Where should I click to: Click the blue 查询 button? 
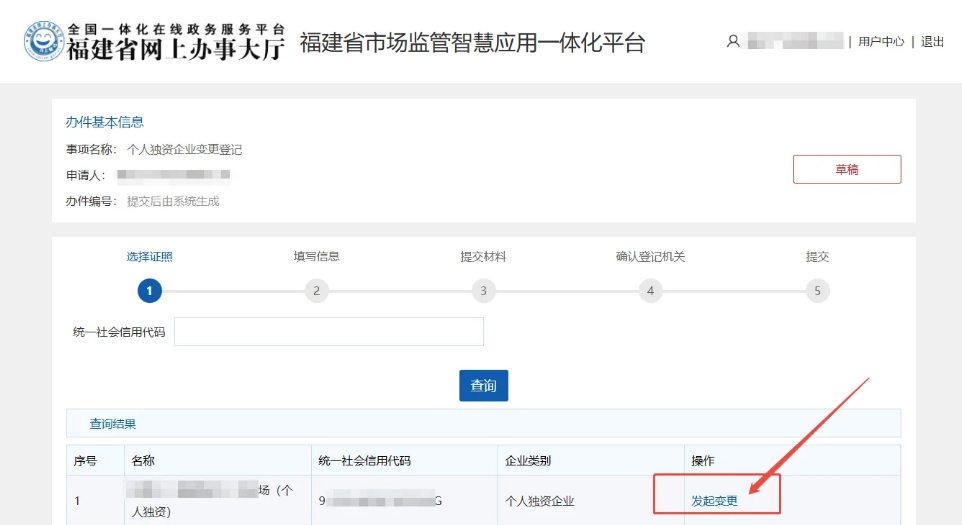(x=484, y=385)
